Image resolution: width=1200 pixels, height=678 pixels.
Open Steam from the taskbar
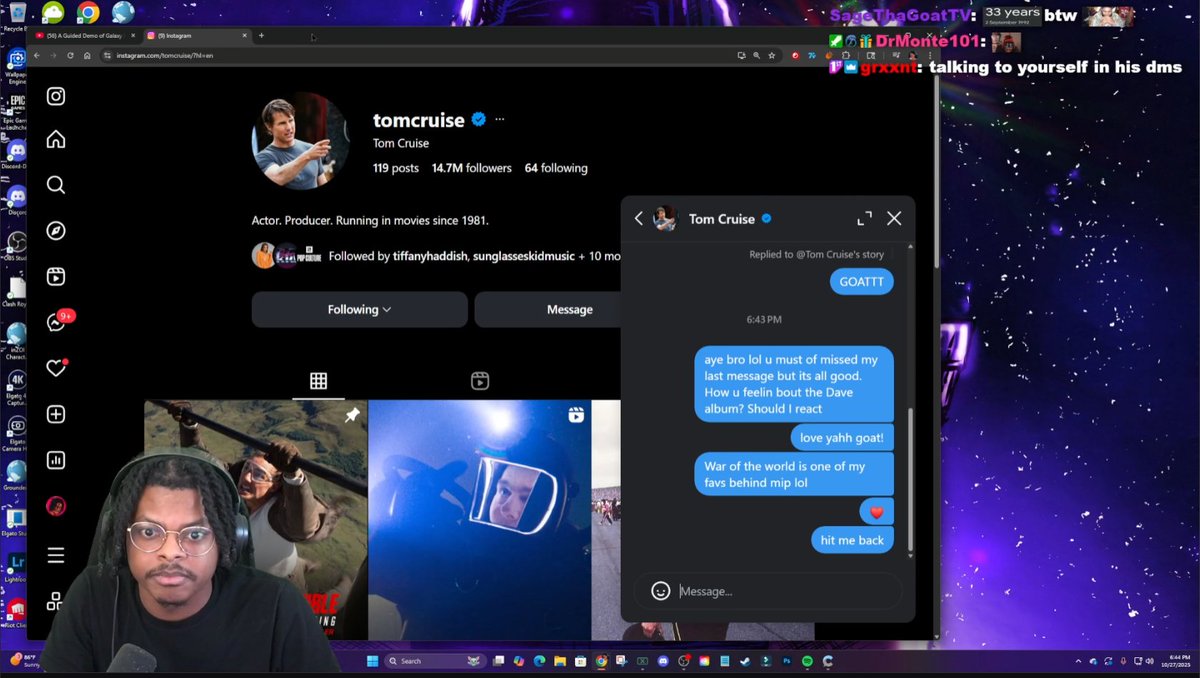[745, 661]
